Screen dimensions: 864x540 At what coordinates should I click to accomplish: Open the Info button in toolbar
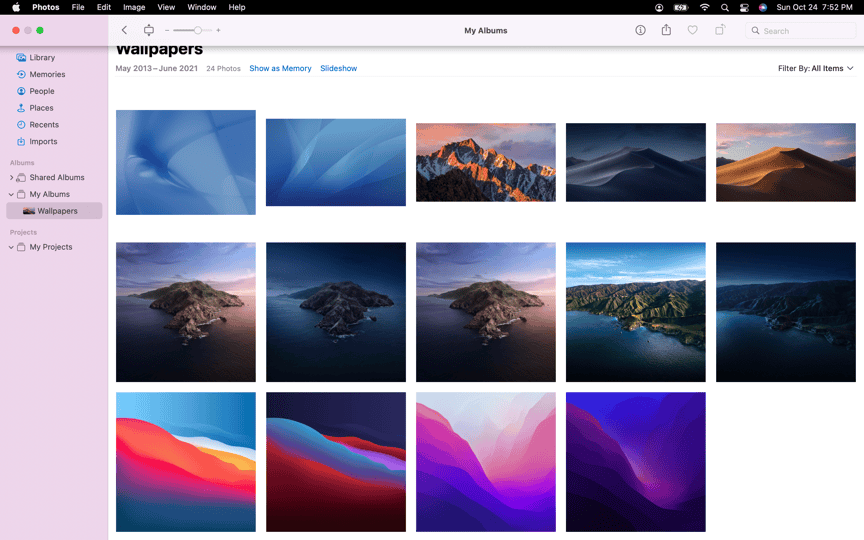pos(640,30)
